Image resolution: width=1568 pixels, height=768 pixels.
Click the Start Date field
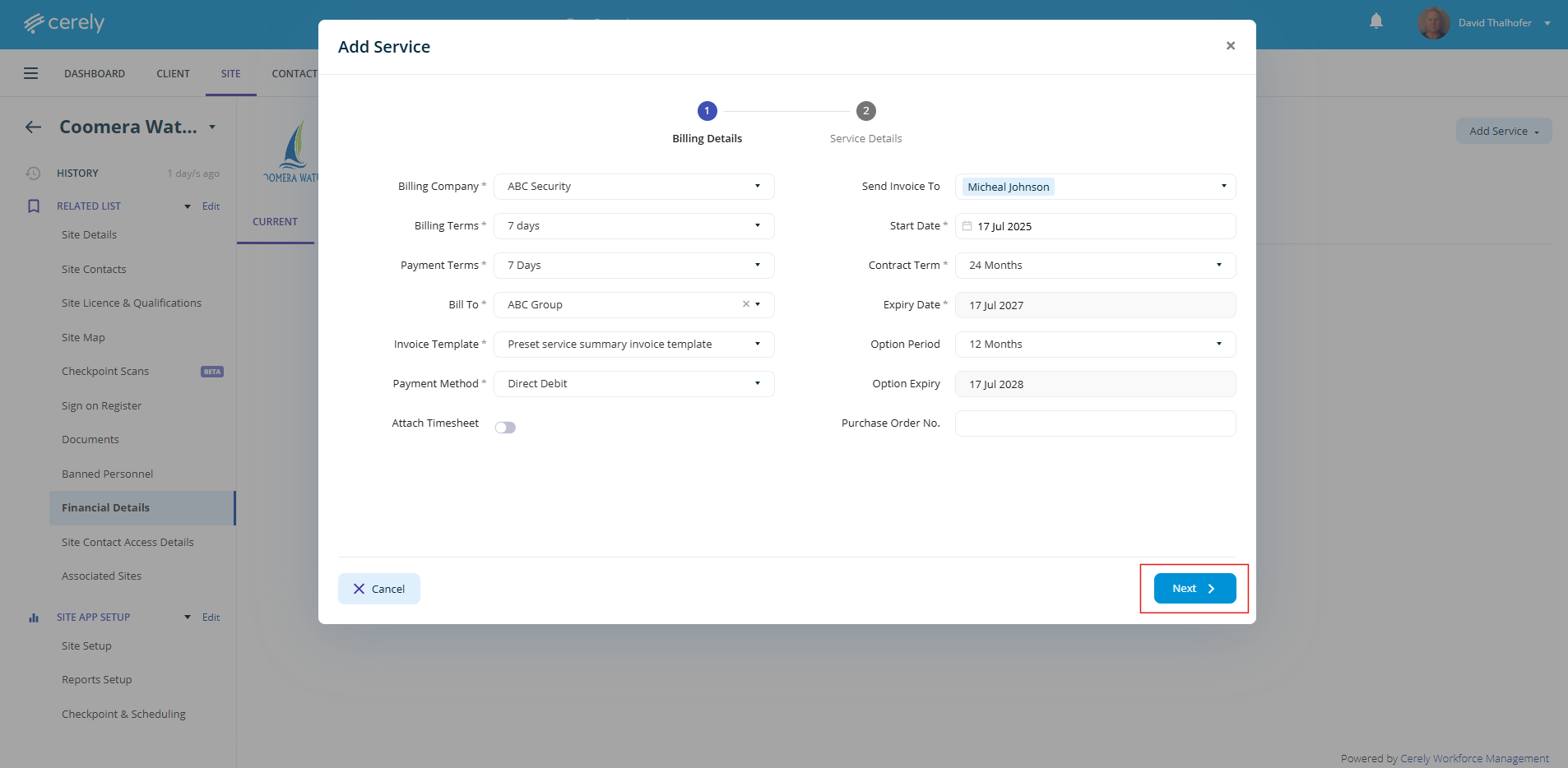click(1096, 226)
